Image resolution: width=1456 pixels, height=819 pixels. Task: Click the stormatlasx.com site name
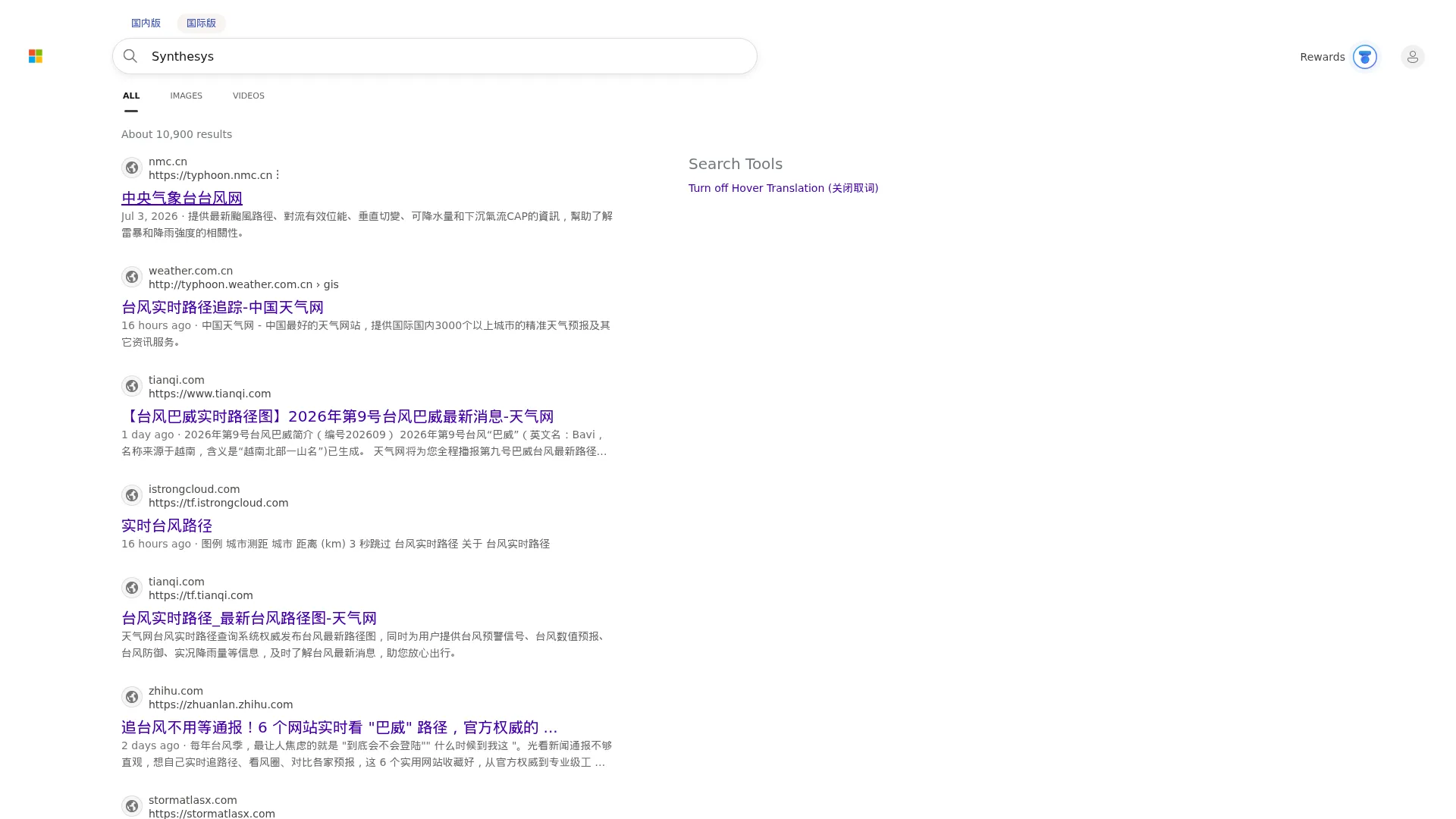coord(193,800)
